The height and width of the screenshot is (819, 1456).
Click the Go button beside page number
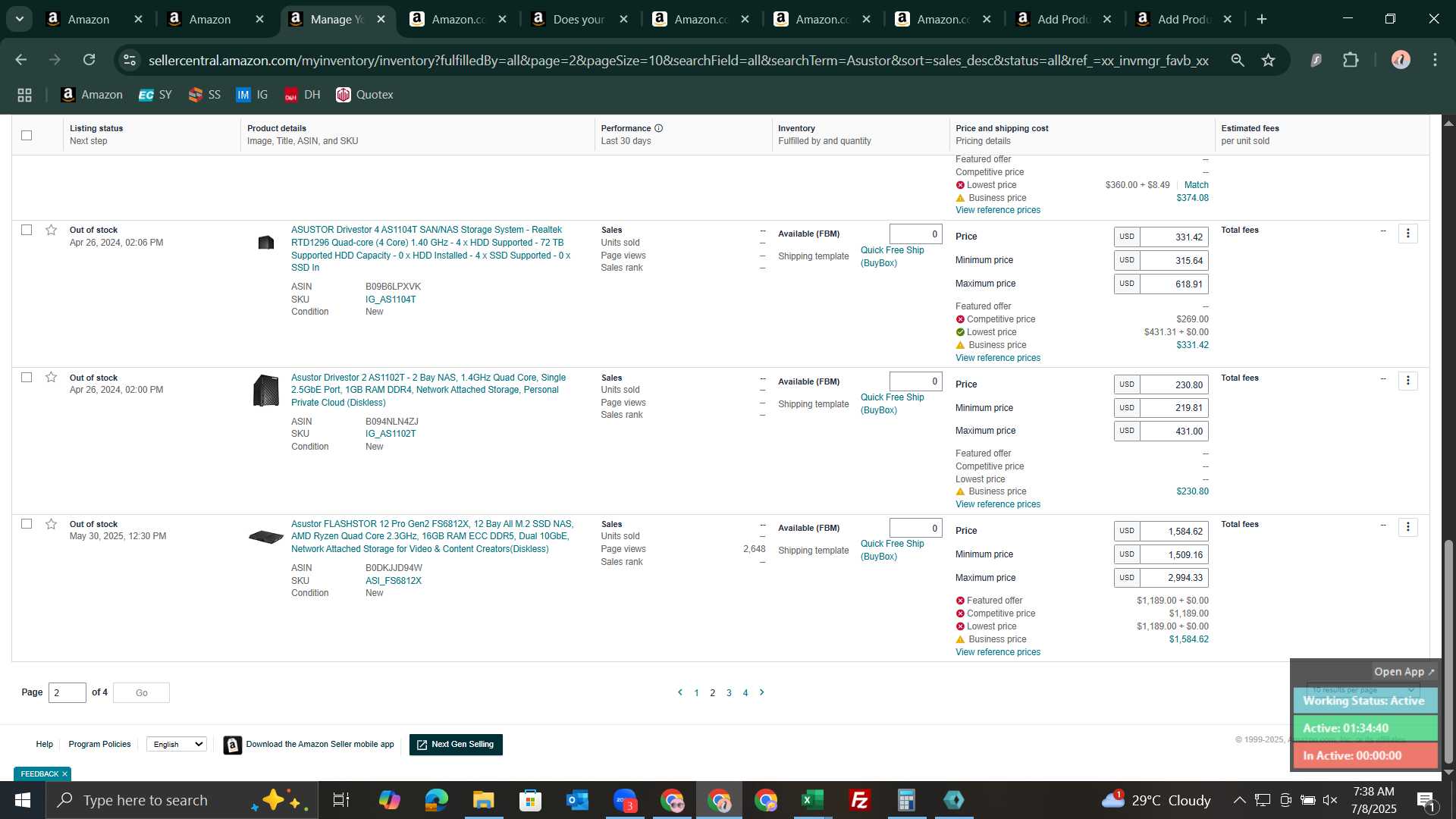[142, 693]
